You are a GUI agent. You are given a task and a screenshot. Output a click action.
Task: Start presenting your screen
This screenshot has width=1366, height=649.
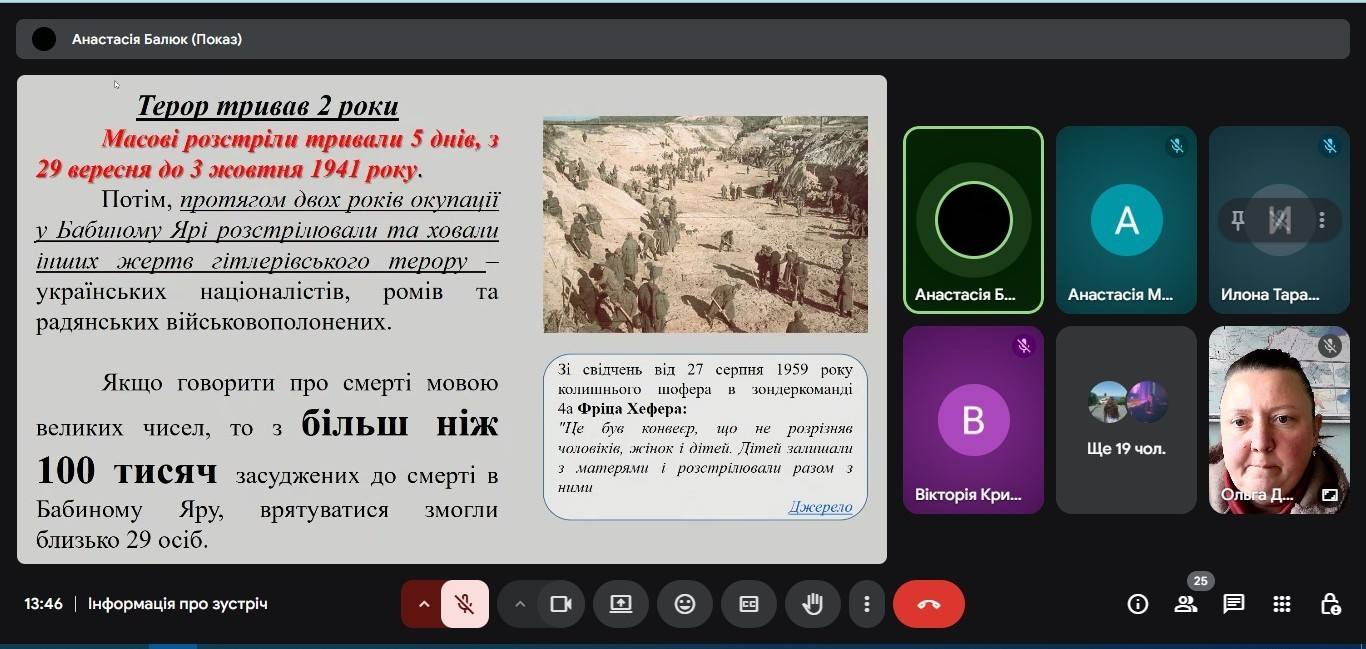pos(621,604)
